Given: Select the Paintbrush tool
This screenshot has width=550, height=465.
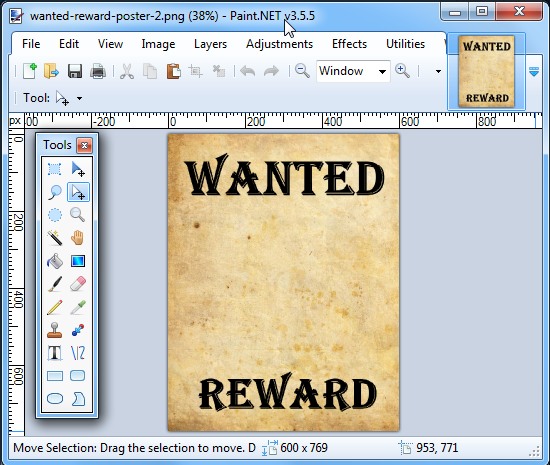Looking at the screenshot, I should click(x=55, y=284).
